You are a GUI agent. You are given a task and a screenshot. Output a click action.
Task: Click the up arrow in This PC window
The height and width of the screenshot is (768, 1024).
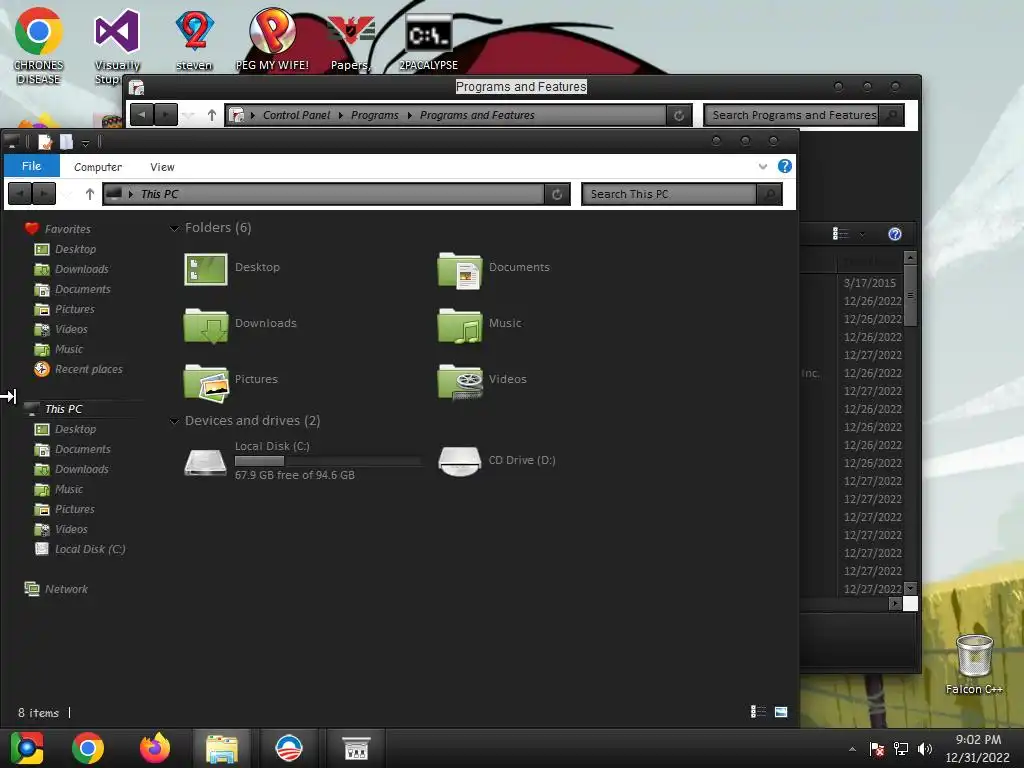point(90,194)
